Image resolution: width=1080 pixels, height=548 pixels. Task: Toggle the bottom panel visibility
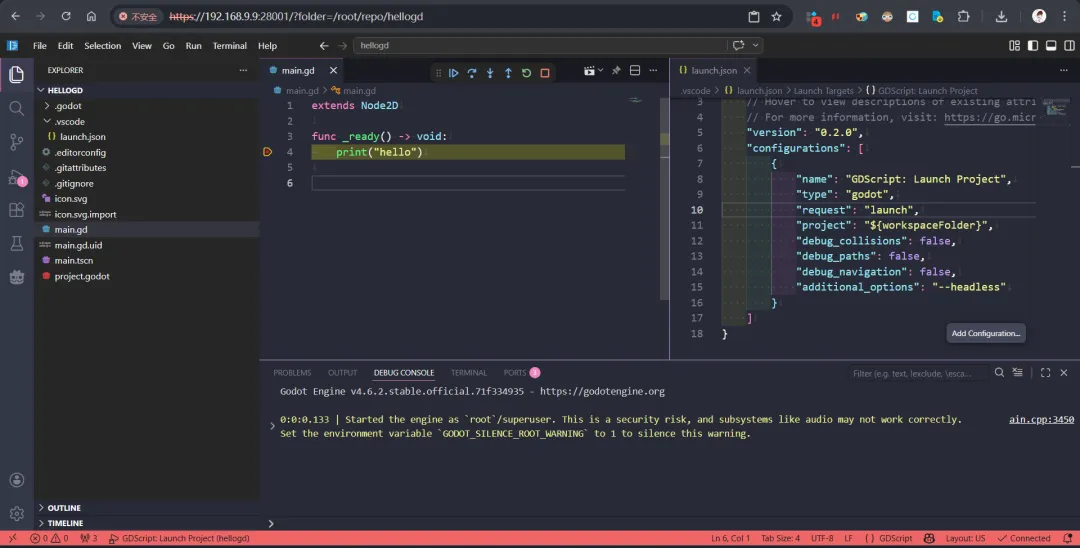1051,45
